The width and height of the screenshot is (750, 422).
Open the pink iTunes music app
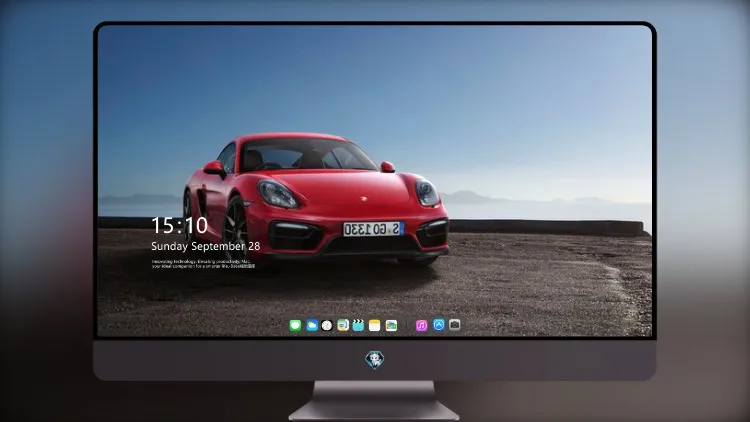(x=421, y=326)
